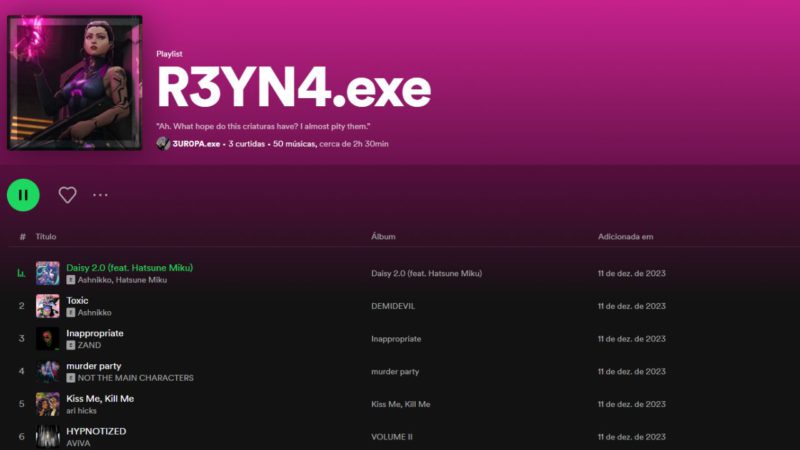800x450 pixels.
Task: Open the ZAND artist link
Action: (89, 345)
